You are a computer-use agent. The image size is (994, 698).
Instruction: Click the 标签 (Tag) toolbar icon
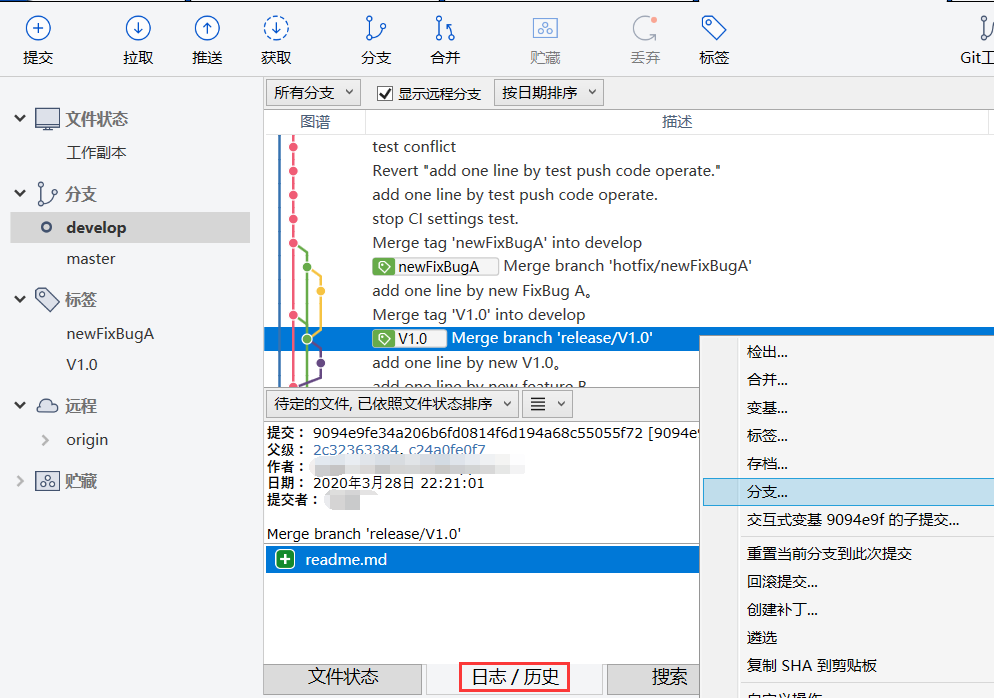tap(714, 29)
